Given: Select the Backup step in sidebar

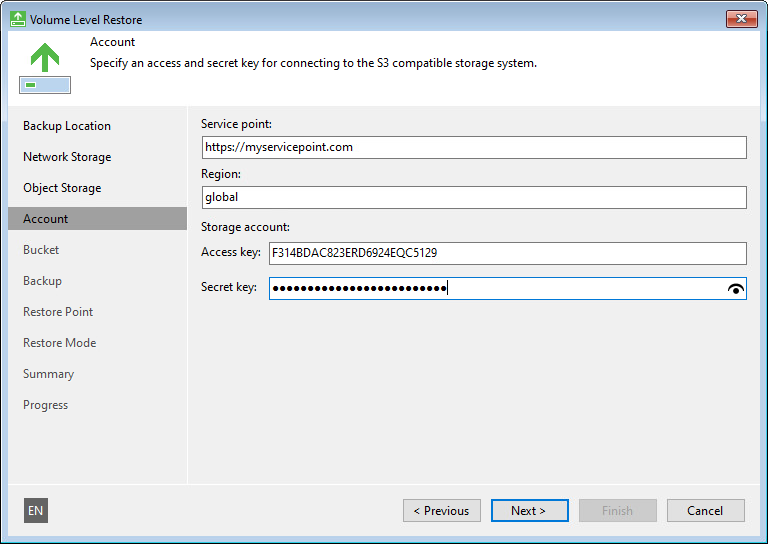Looking at the screenshot, I should (43, 281).
